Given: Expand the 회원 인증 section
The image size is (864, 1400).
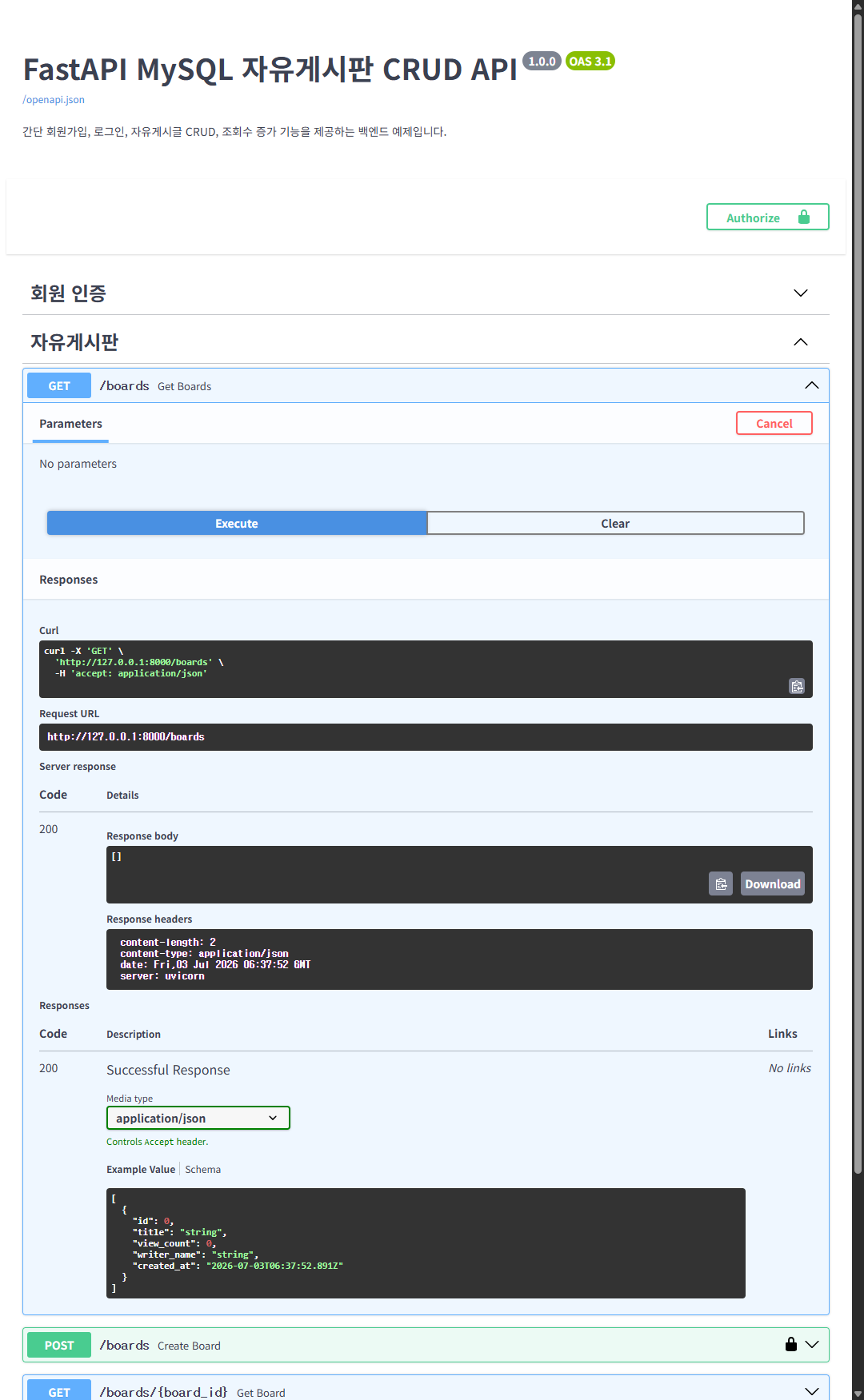Looking at the screenshot, I should (x=801, y=293).
